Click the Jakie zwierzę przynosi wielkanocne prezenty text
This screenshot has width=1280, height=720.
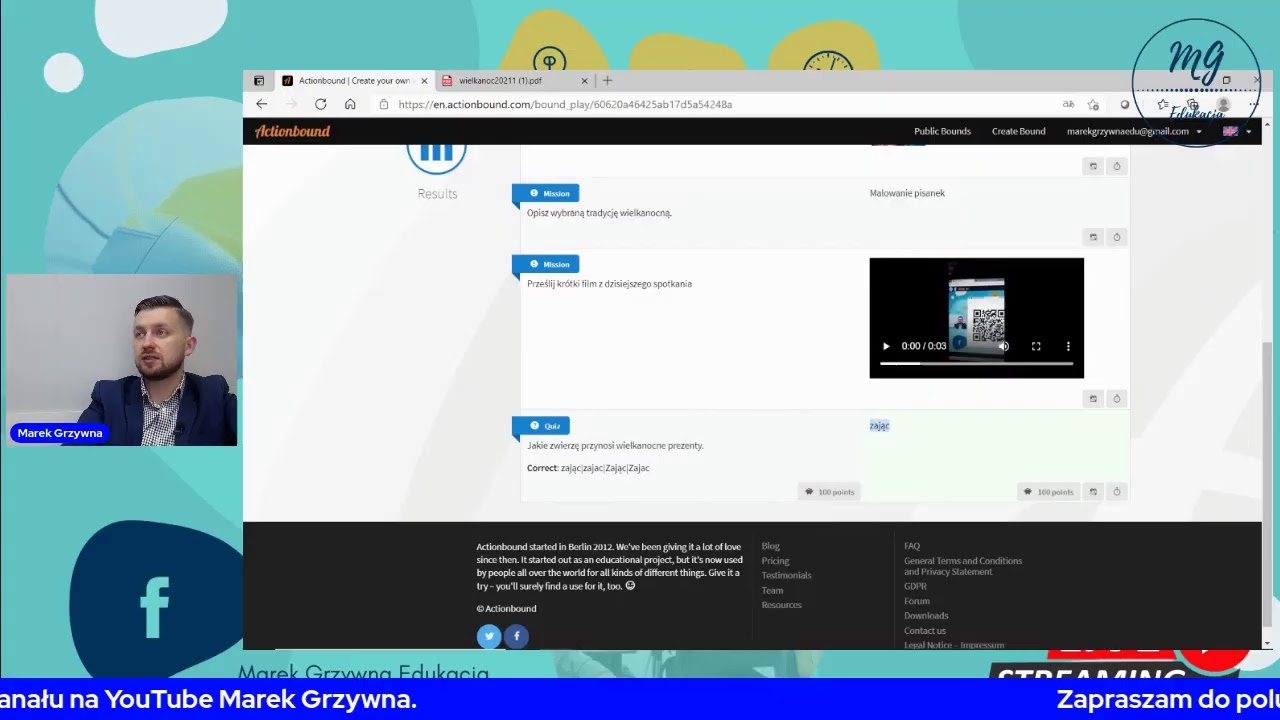point(615,445)
